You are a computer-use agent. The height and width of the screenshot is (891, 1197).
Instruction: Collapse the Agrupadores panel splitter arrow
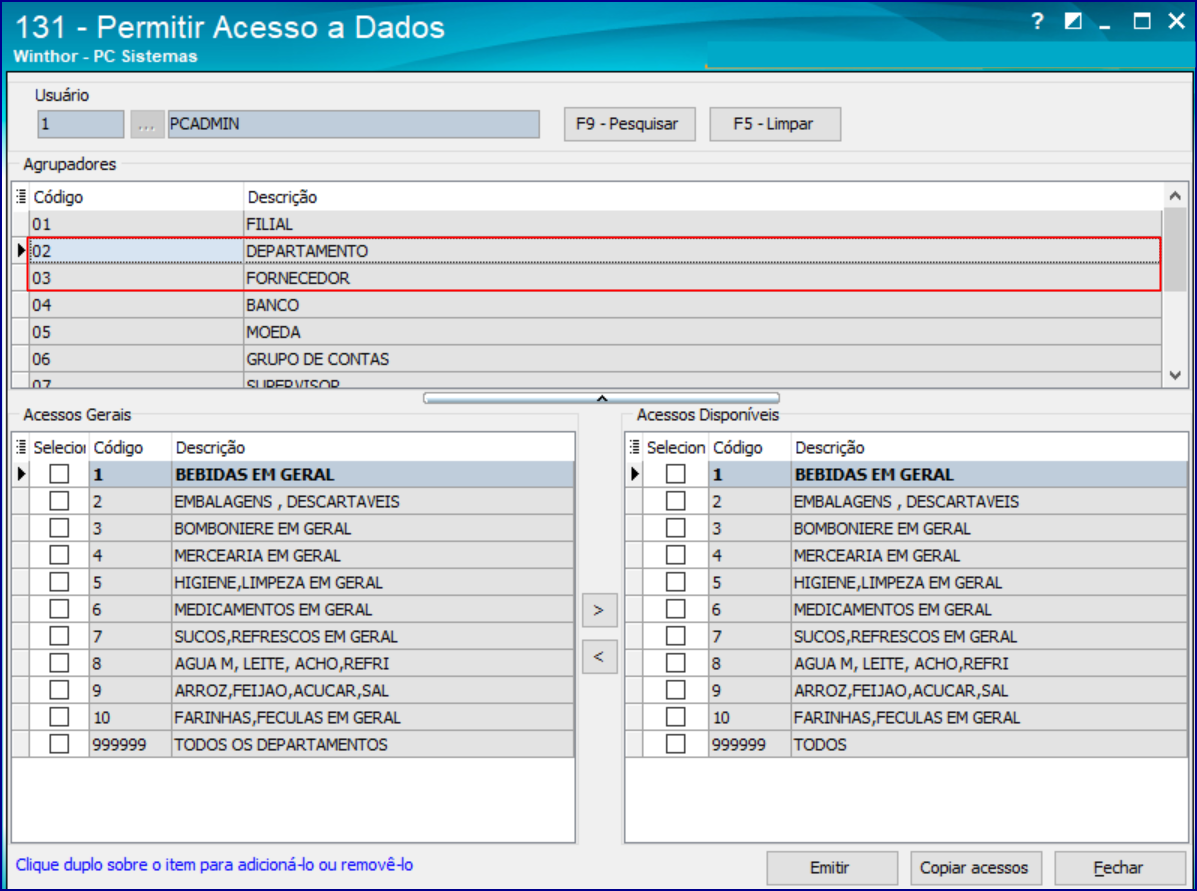(602, 398)
